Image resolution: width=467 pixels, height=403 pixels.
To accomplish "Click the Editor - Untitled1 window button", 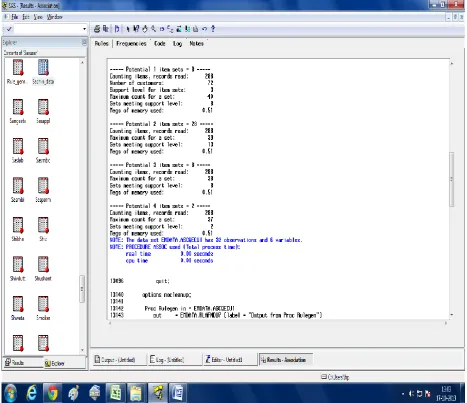I will [x=230, y=360].
